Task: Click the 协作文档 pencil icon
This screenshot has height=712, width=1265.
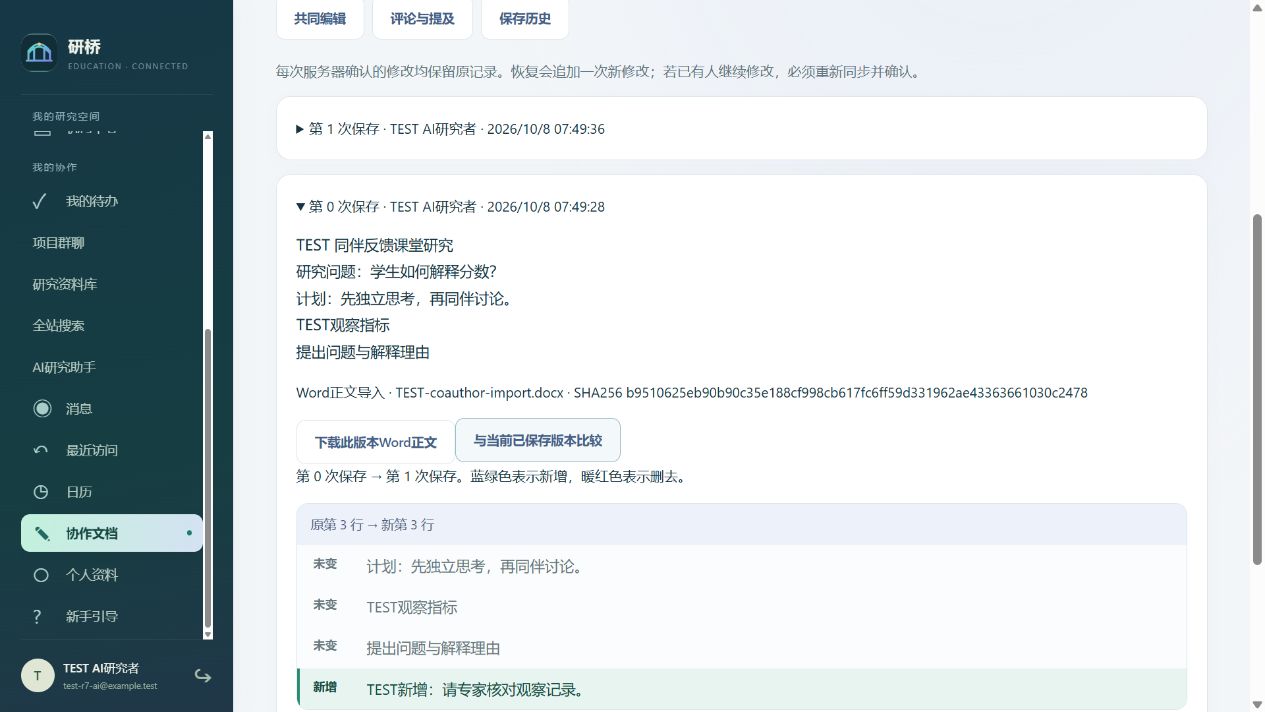Action: coord(41,533)
